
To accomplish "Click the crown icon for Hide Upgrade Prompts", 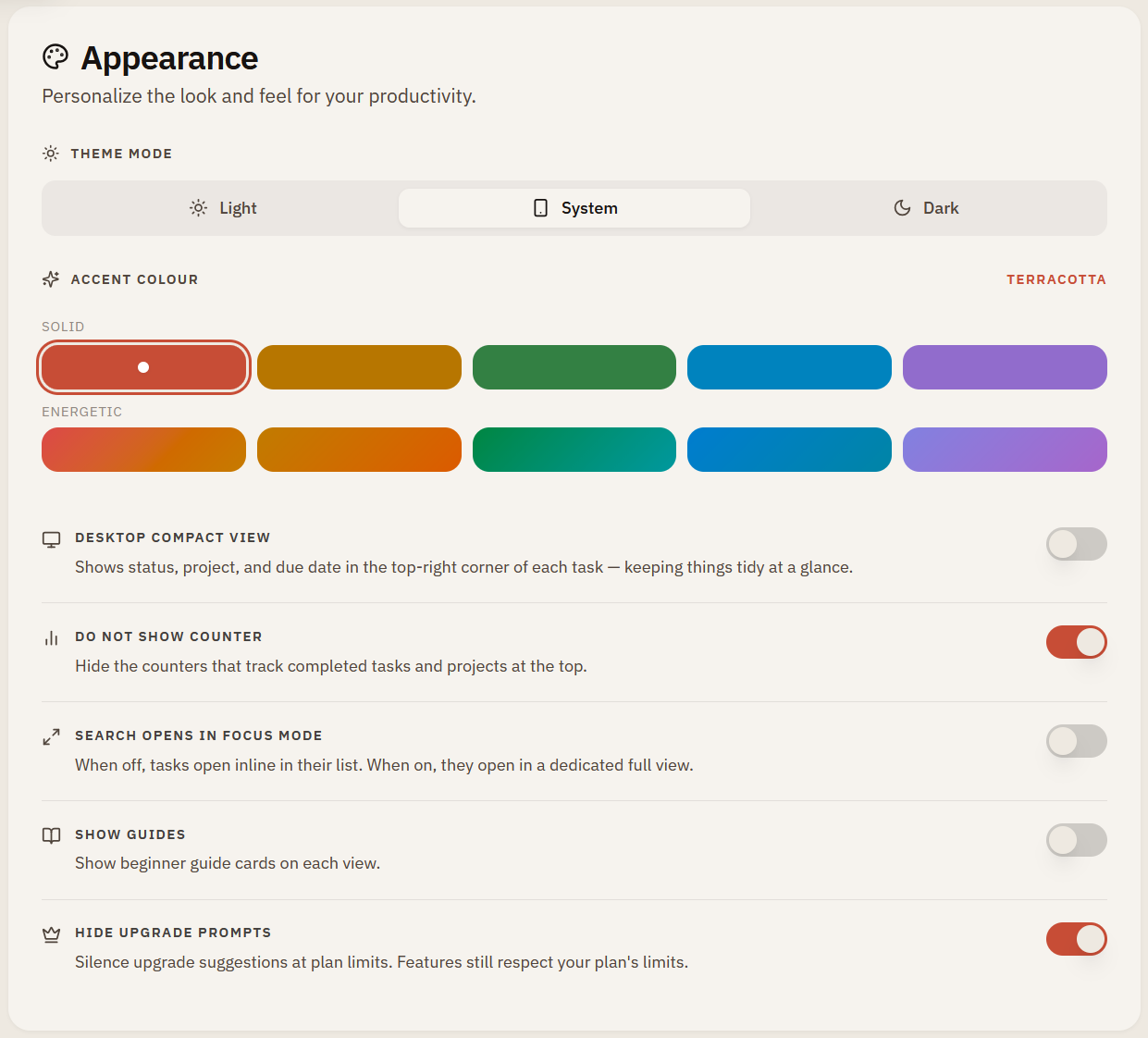I will tap(52, 934).
